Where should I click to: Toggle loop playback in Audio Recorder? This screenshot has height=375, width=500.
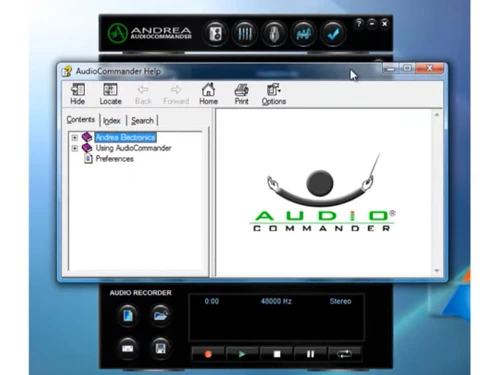tap(345, 354)
